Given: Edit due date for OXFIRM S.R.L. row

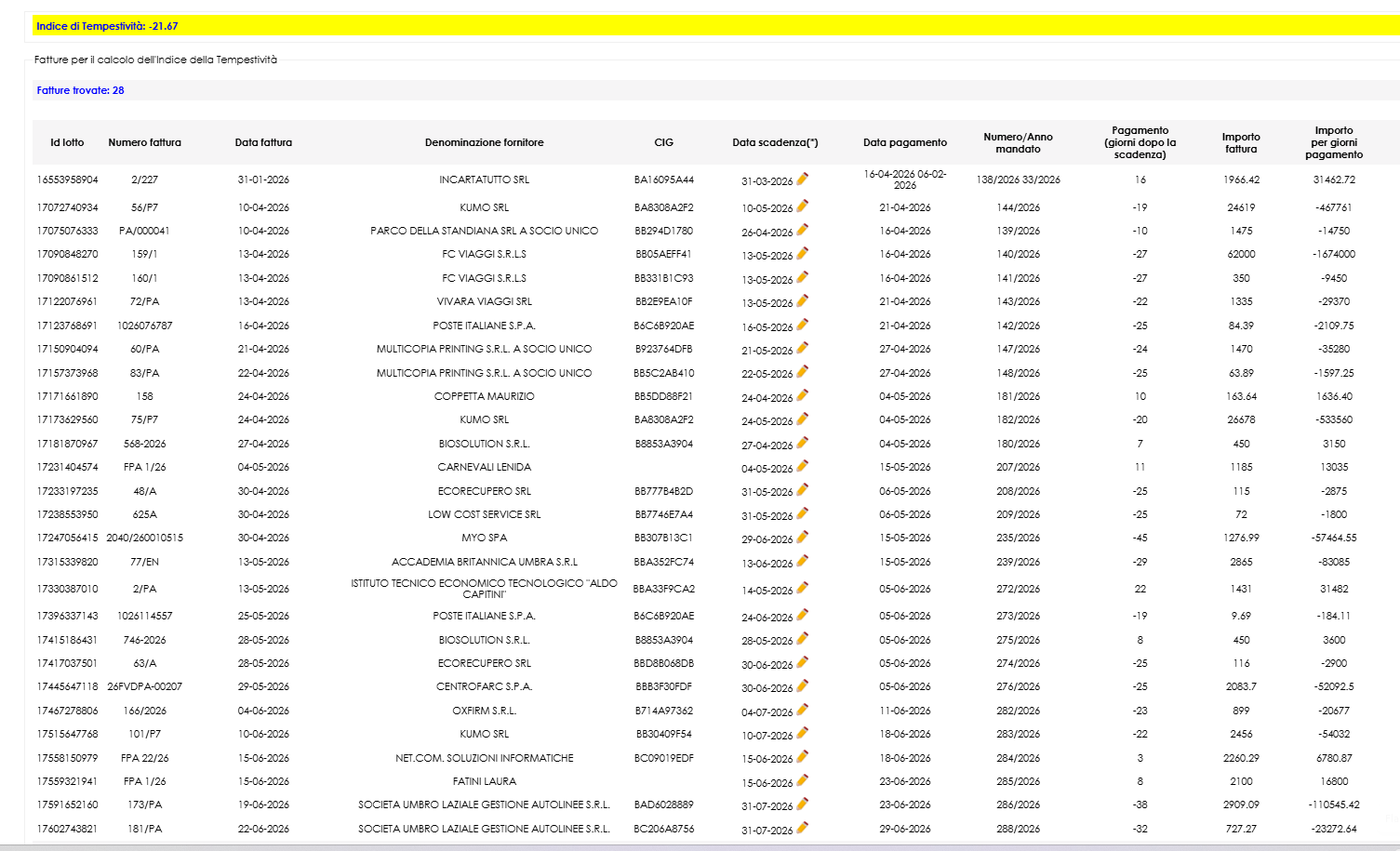Looking at the screenshot, I should (x=802, y=710).
